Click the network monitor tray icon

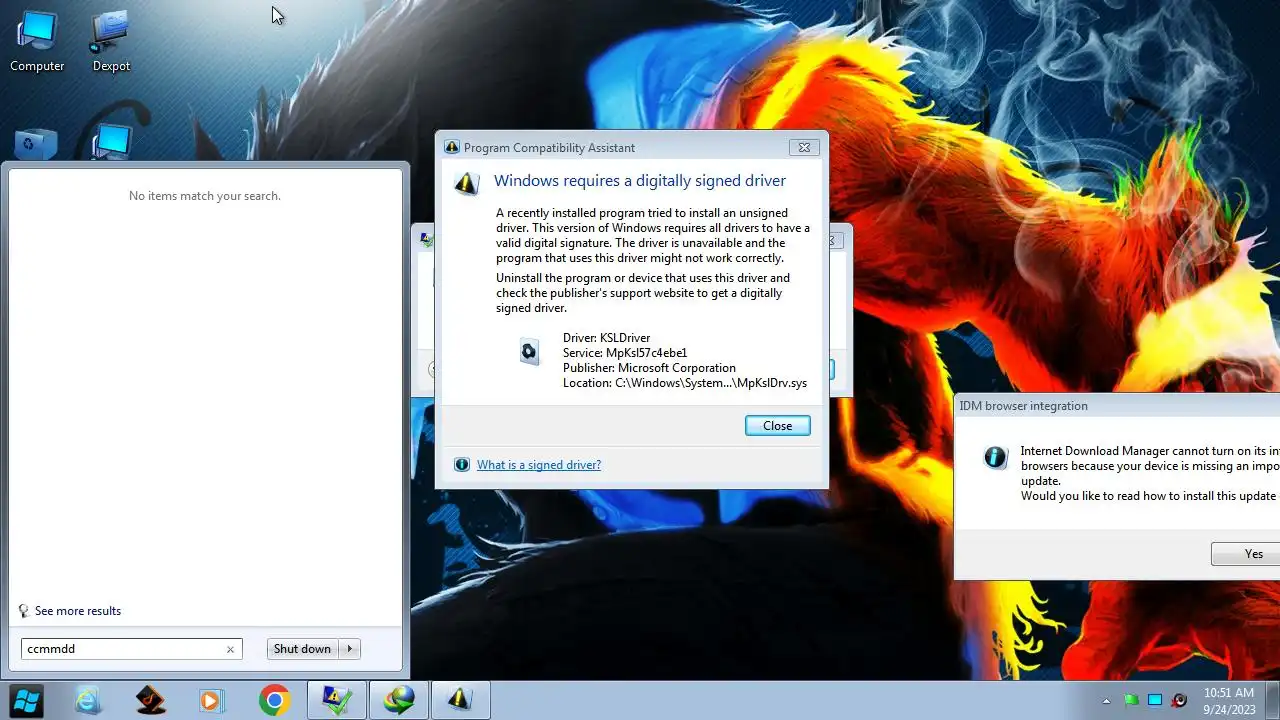1155,700
